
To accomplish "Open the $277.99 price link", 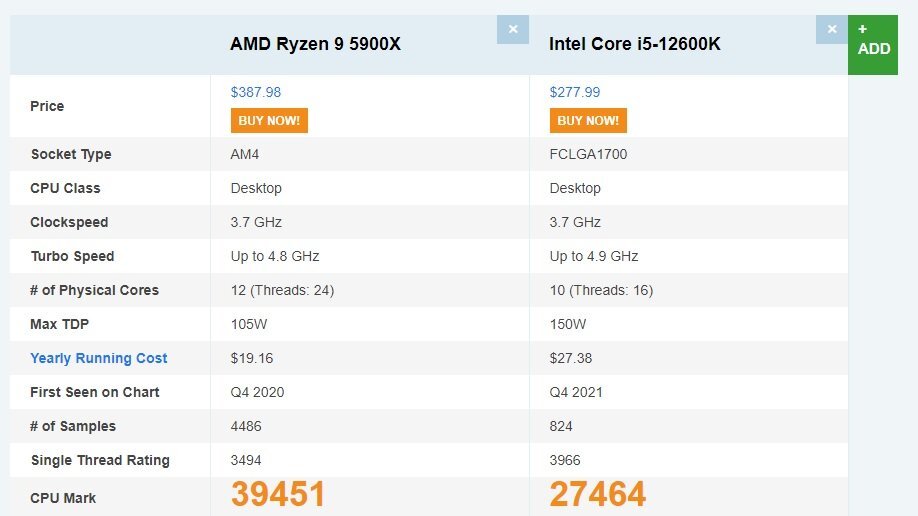I will pyautogui.click(x=575, y=92).
